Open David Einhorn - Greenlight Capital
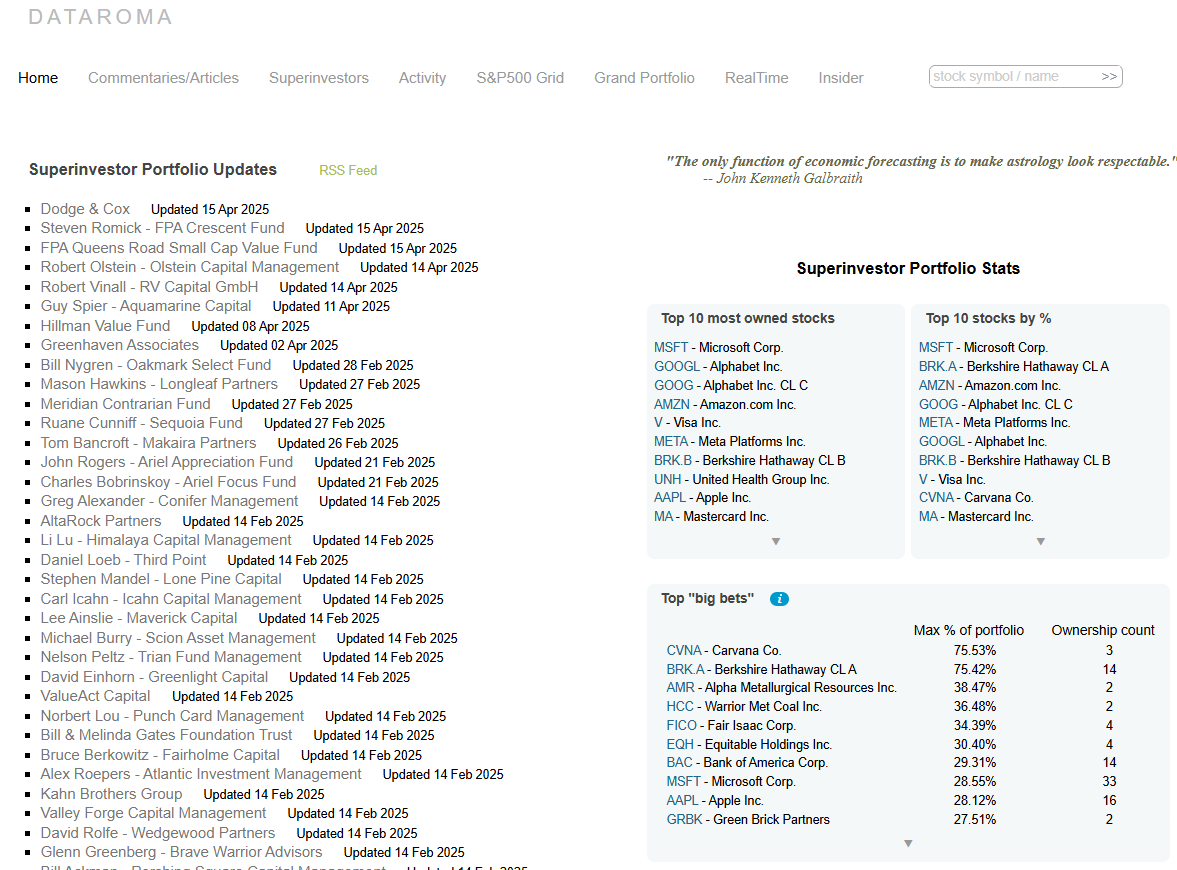Image resolution: width=1177 pixels, height=870 pixels. (154, 677)
